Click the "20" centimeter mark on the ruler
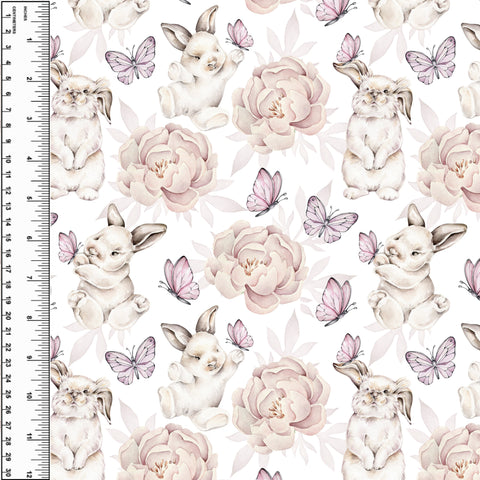Screen dimensions: 480x480 click(8, 316)
